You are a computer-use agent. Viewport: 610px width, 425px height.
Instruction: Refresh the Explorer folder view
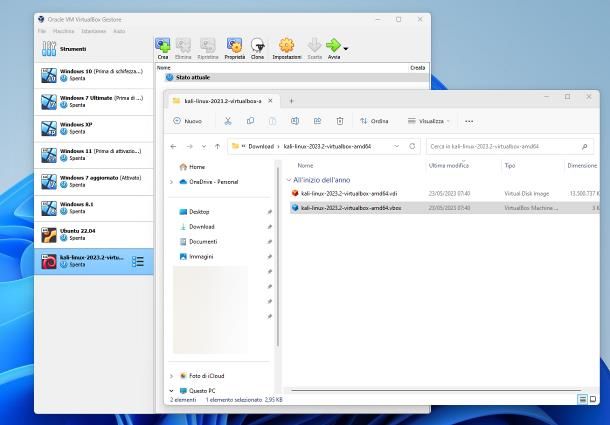click(x=412, y=146)
